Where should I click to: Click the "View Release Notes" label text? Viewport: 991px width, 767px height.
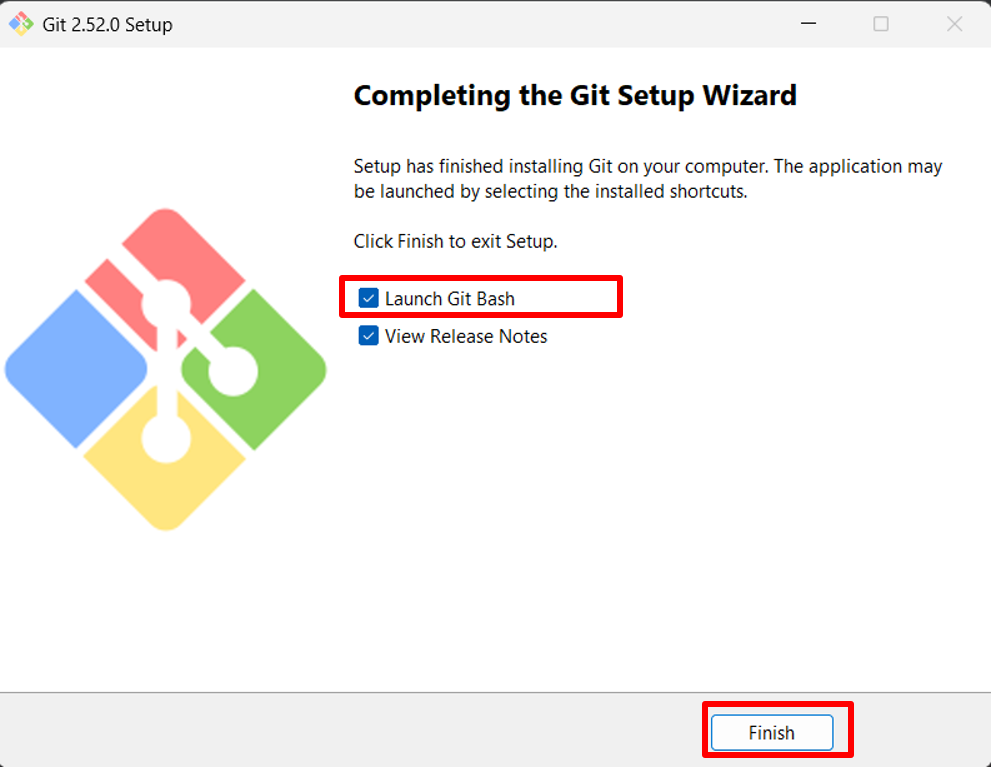(x=466, y=336)
